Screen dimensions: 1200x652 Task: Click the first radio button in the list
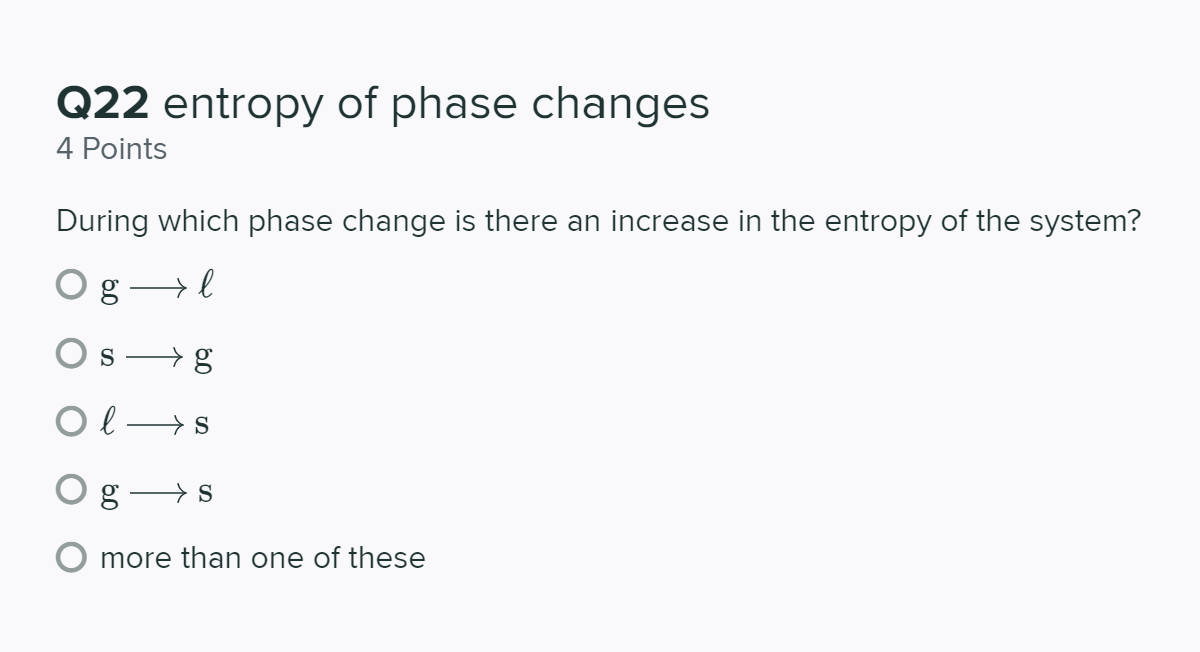click(x=70, y=285)
